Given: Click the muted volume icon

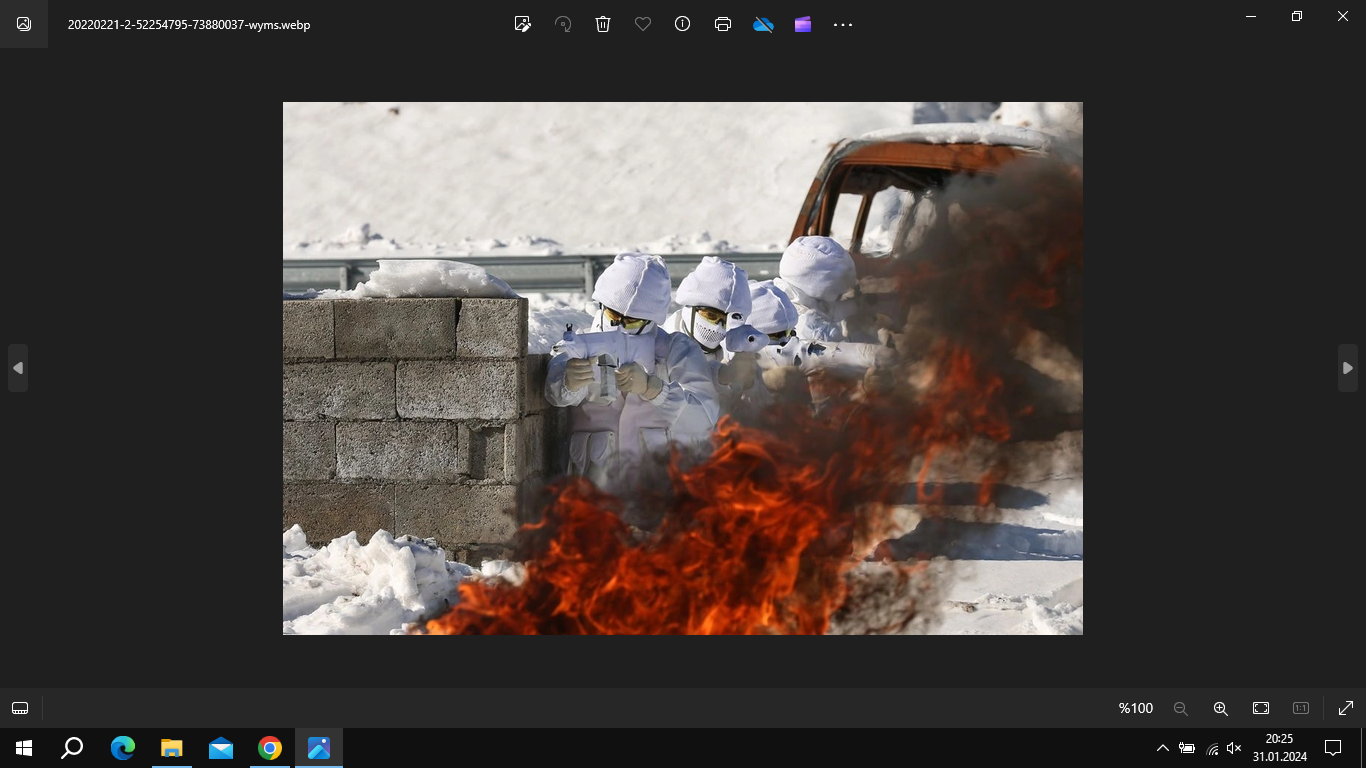Looking at the screenshot, I should 1234,748.
